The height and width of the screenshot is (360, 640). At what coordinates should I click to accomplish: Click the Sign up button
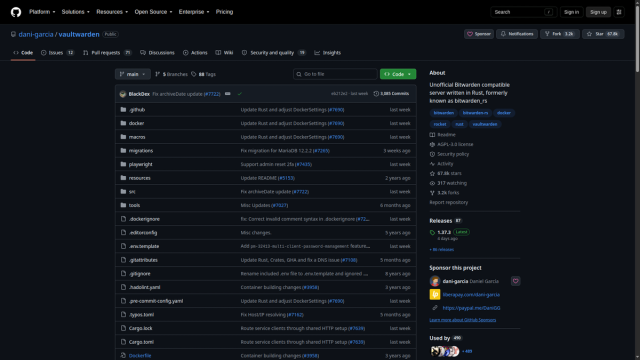(598, 12)
